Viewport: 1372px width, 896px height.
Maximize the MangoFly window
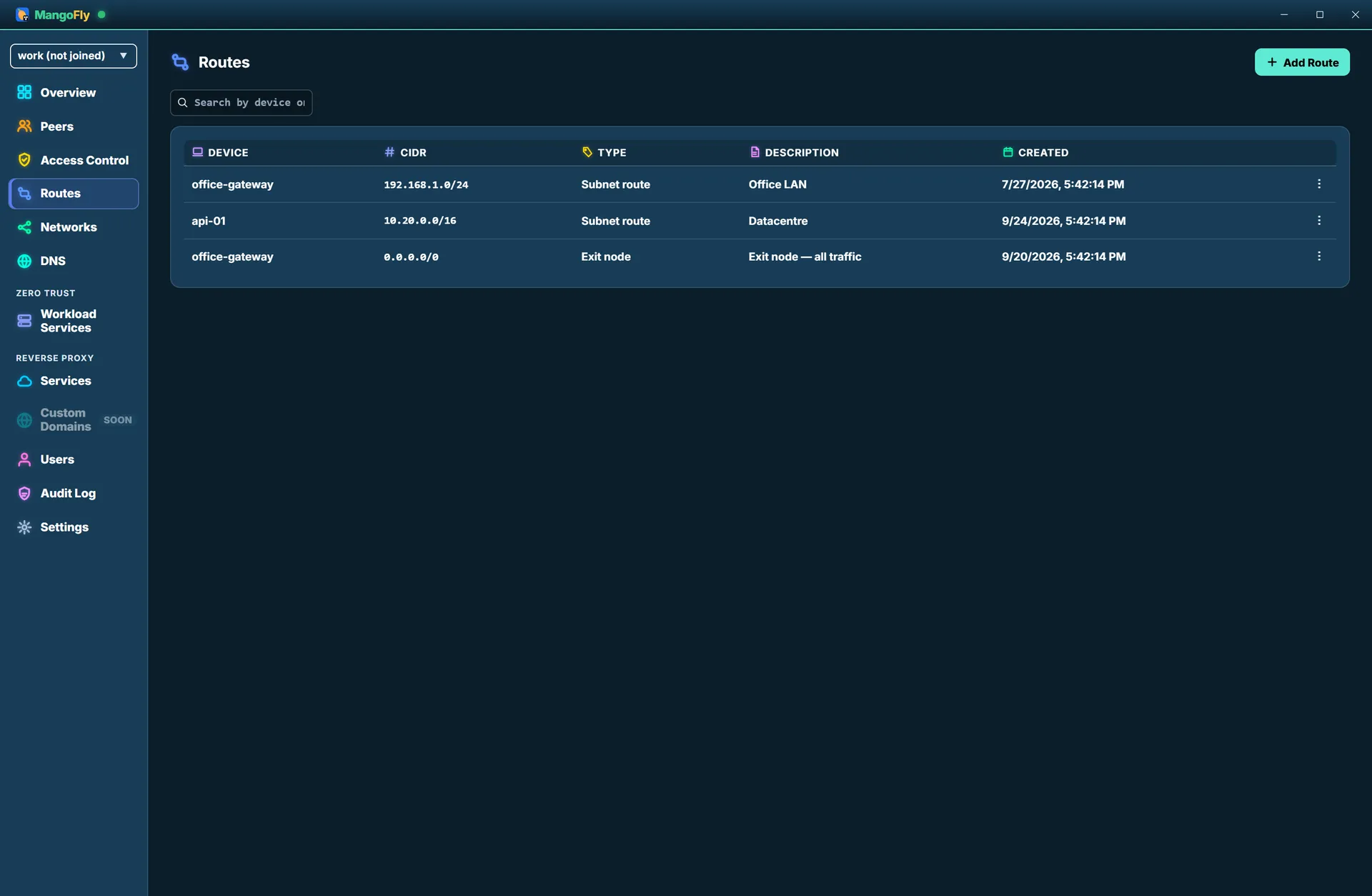click(x=1320, y=14)
